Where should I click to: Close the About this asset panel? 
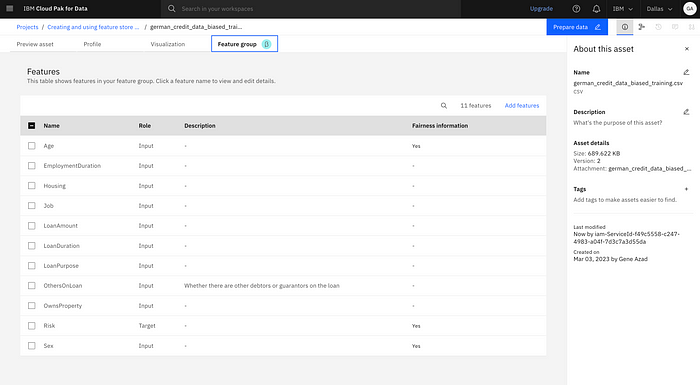[x=687, y=49]
